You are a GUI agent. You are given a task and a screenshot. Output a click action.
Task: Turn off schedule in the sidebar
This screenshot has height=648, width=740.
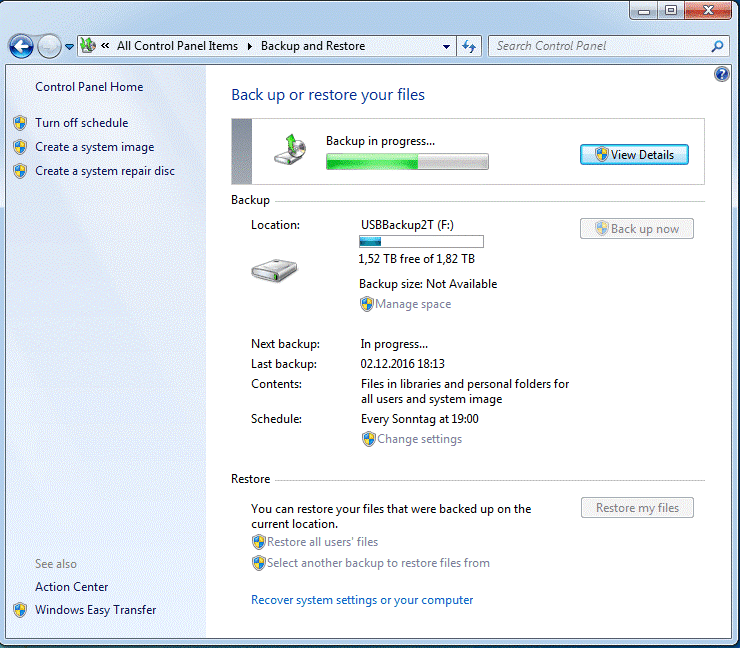point(81,123)
